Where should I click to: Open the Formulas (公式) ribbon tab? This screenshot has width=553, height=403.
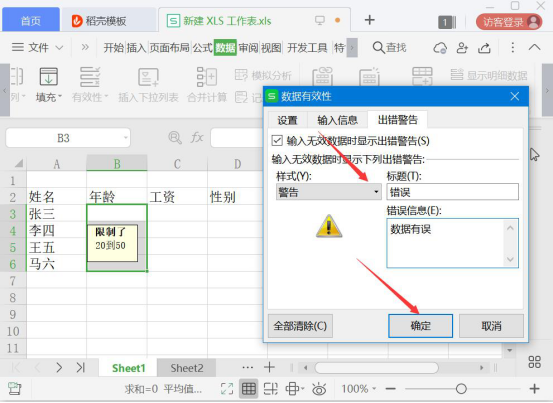pyautogui.click(x=202, y=48)
